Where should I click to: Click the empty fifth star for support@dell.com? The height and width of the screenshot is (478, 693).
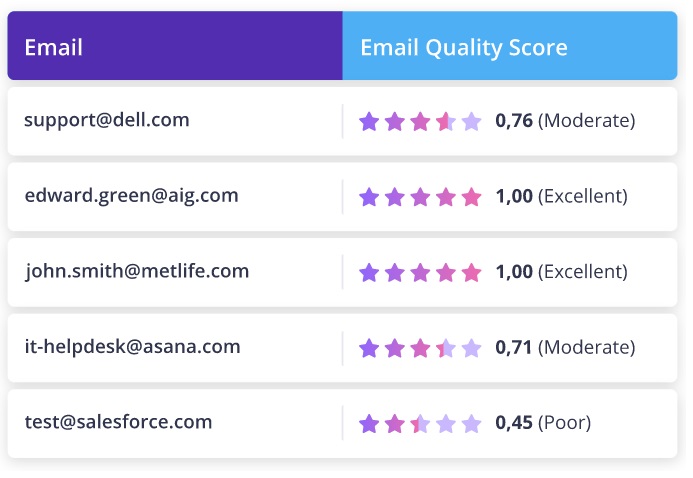(x=471, y=121)
